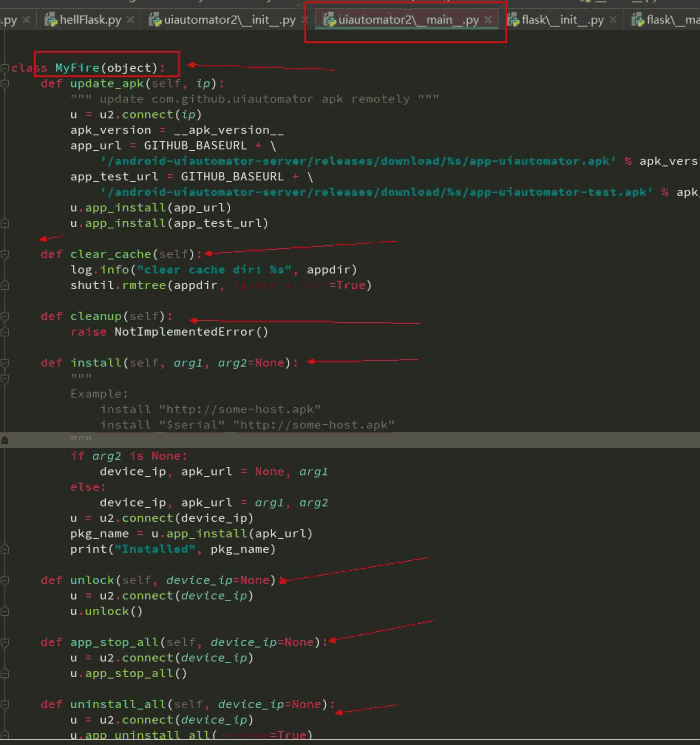
Task: Click the cleanup method name
Action: [96, 316]
